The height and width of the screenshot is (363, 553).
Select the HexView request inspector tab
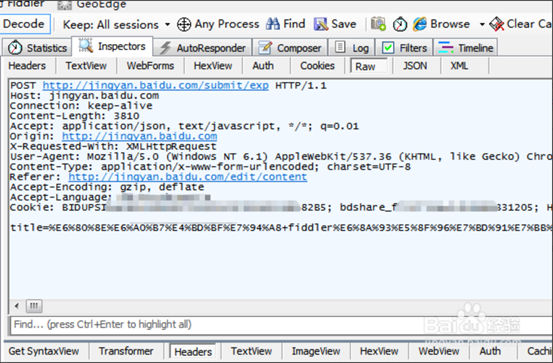click(213, 66)
